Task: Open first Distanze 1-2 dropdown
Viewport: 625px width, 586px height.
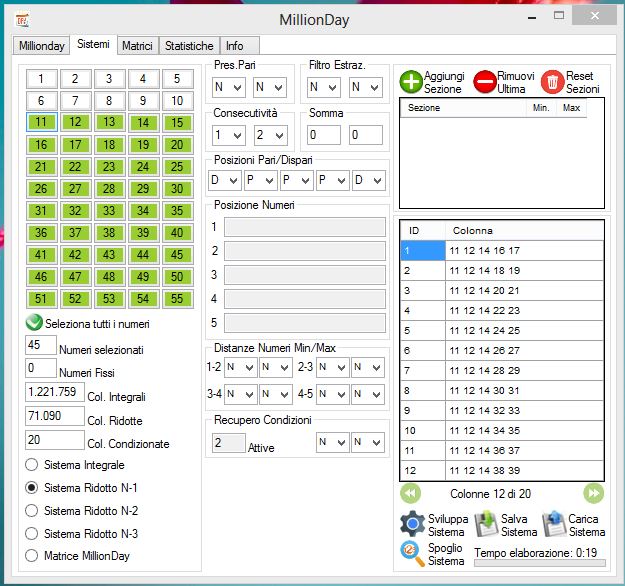Action: (x=241, y=367)
